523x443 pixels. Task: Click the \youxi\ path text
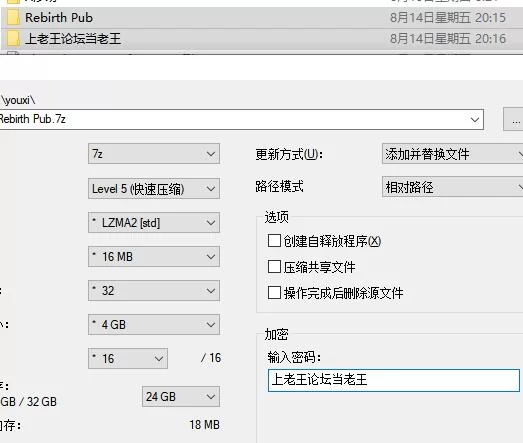pos(18,100)
